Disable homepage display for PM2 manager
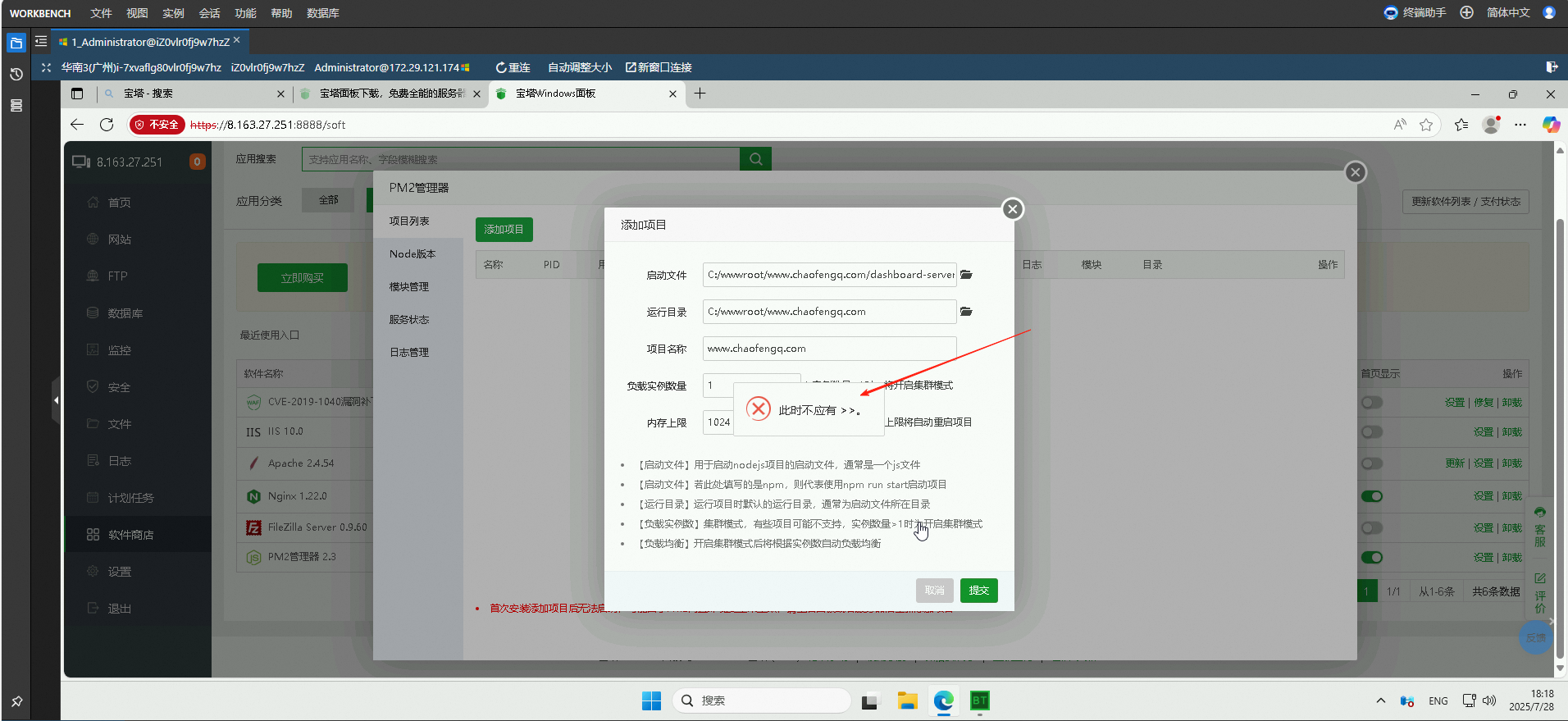1568x721 pixels. click(x=1372, y=558)
